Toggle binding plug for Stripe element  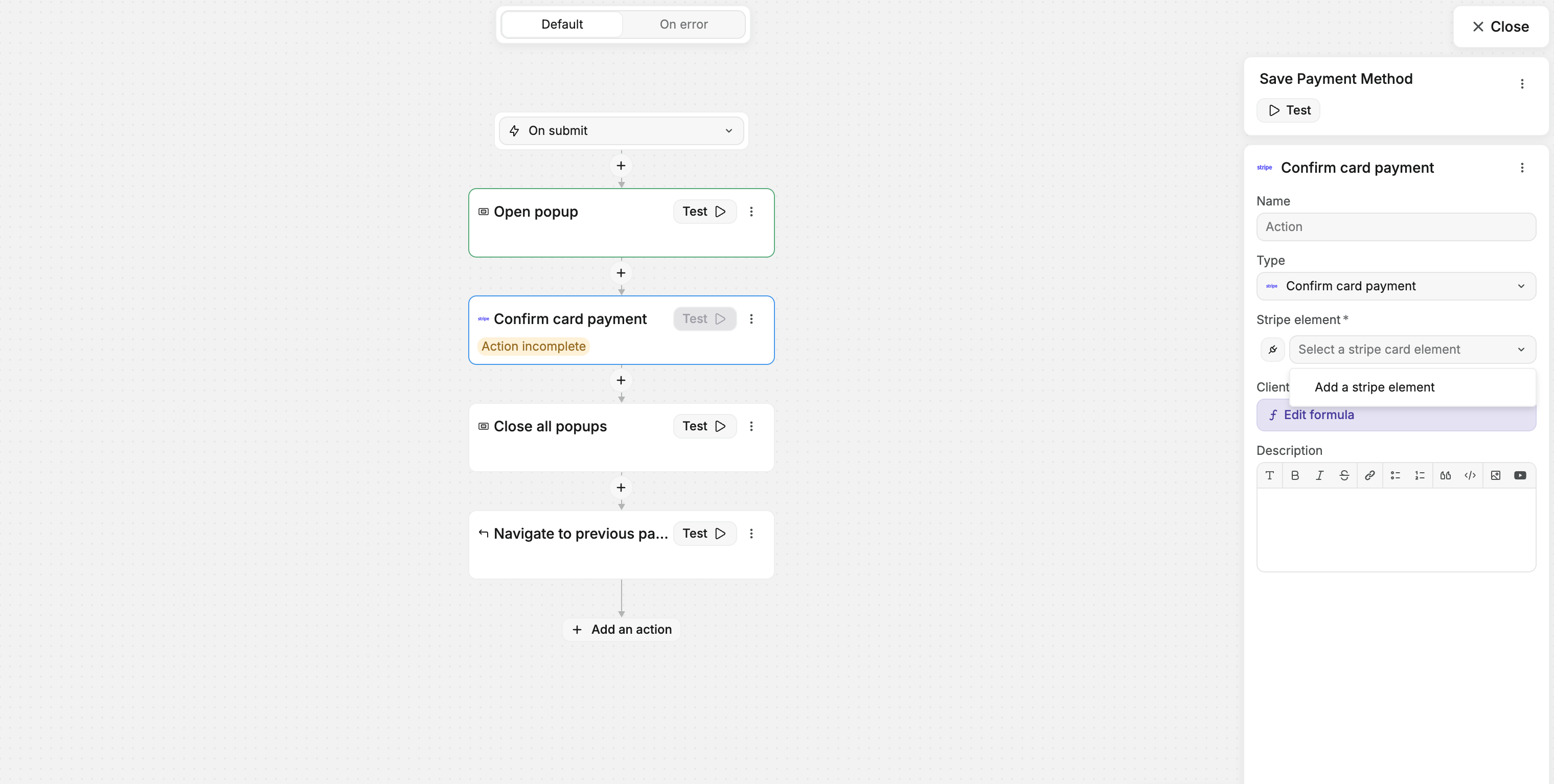[x=1272, y=350]
